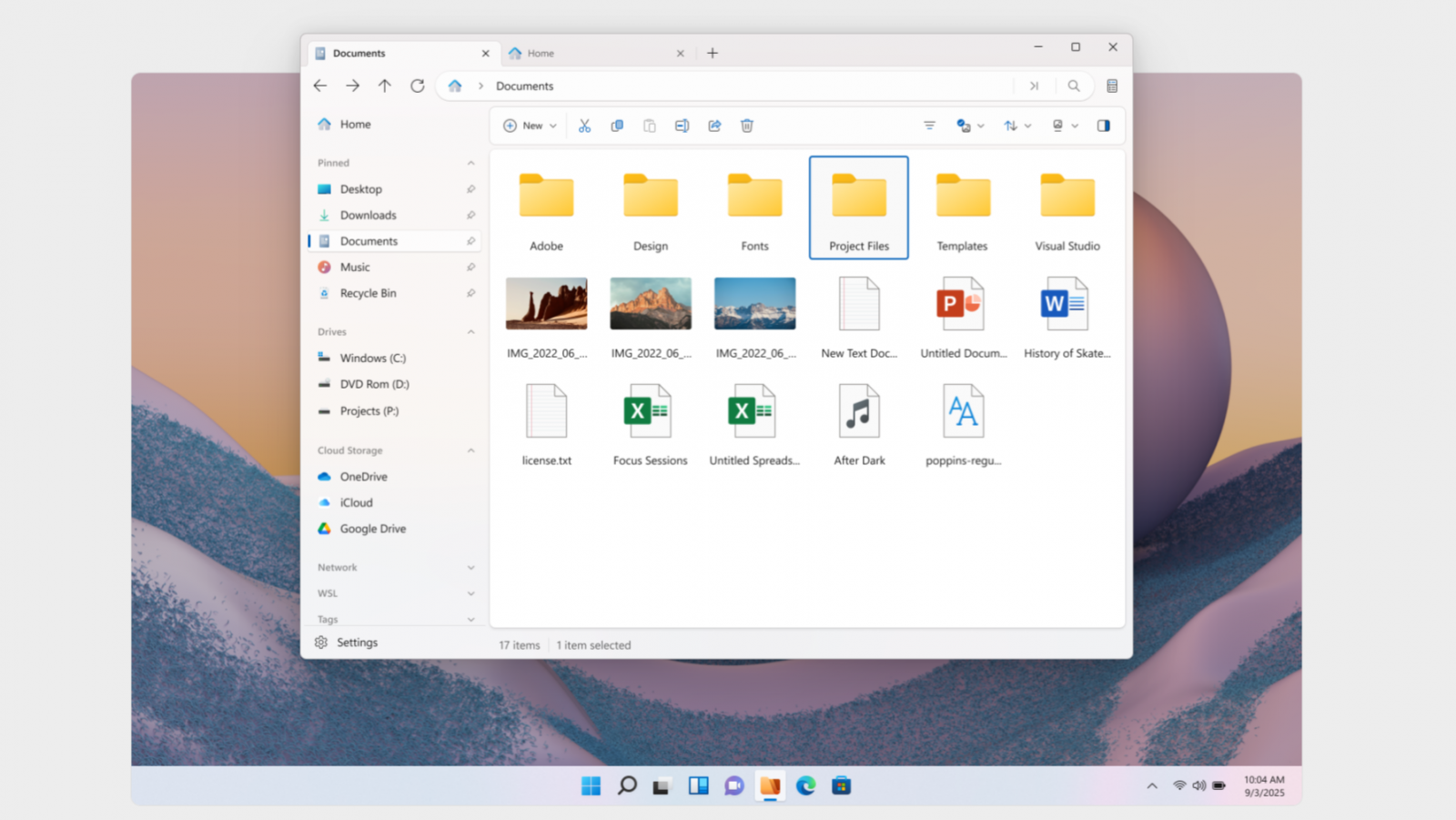The image size is (1456, 820).
Task: Open a new tab with the plus button
Action: pyautogui.click(x=713, y=53)
